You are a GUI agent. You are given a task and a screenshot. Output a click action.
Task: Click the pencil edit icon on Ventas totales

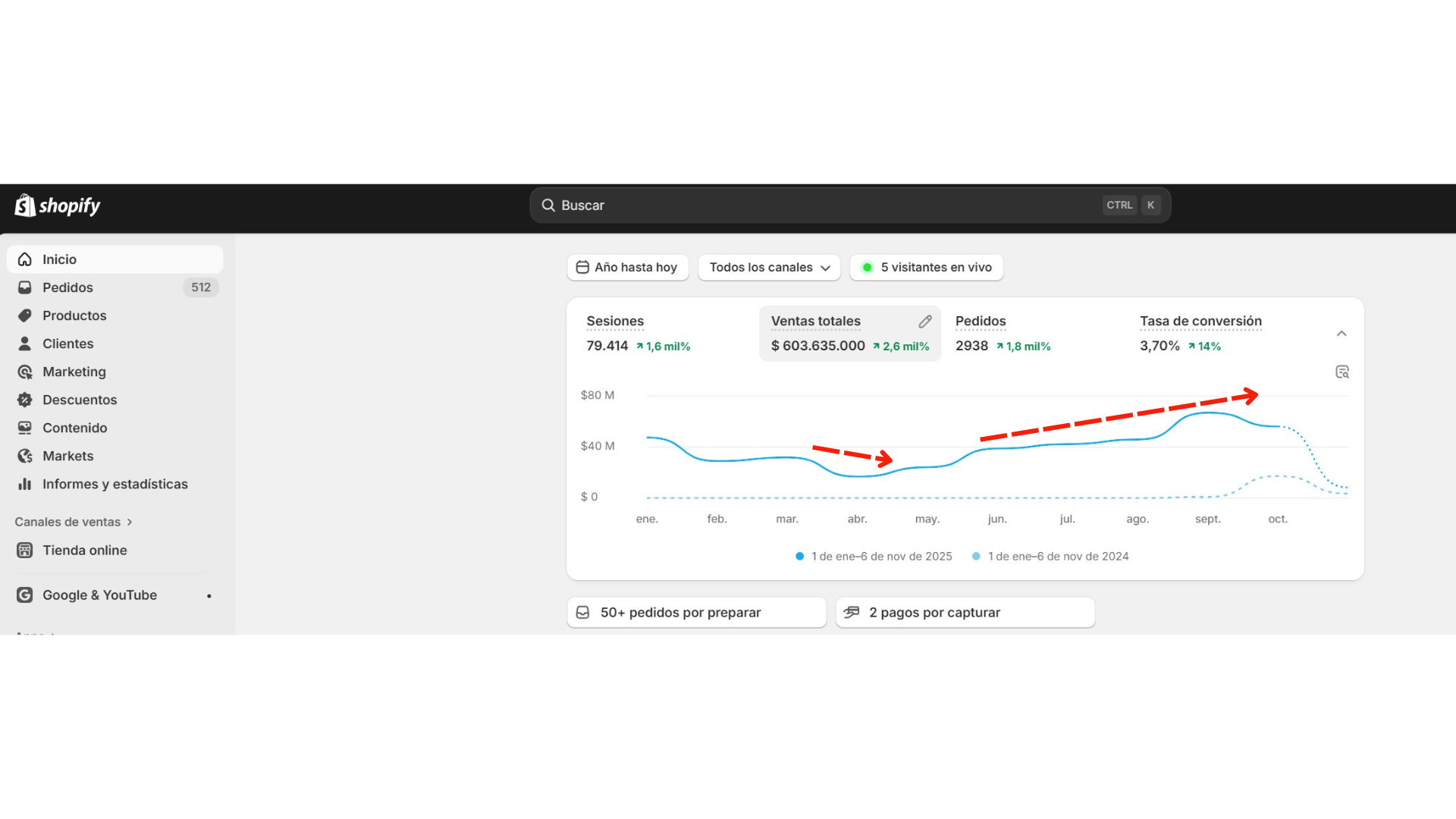point(925,322)
